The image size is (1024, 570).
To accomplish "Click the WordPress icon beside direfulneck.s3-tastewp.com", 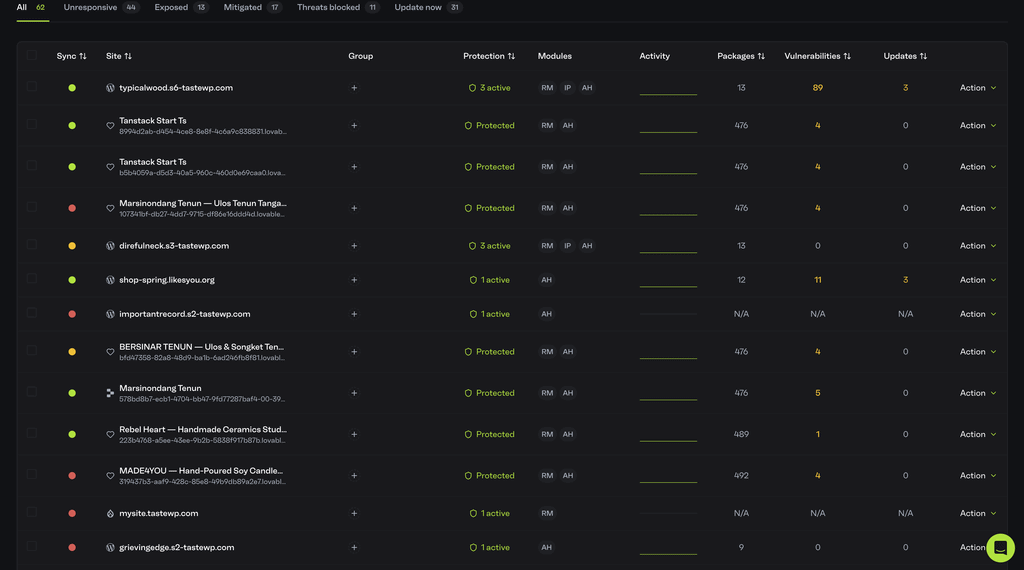I will pyautogui.click(x=110, y=245).
